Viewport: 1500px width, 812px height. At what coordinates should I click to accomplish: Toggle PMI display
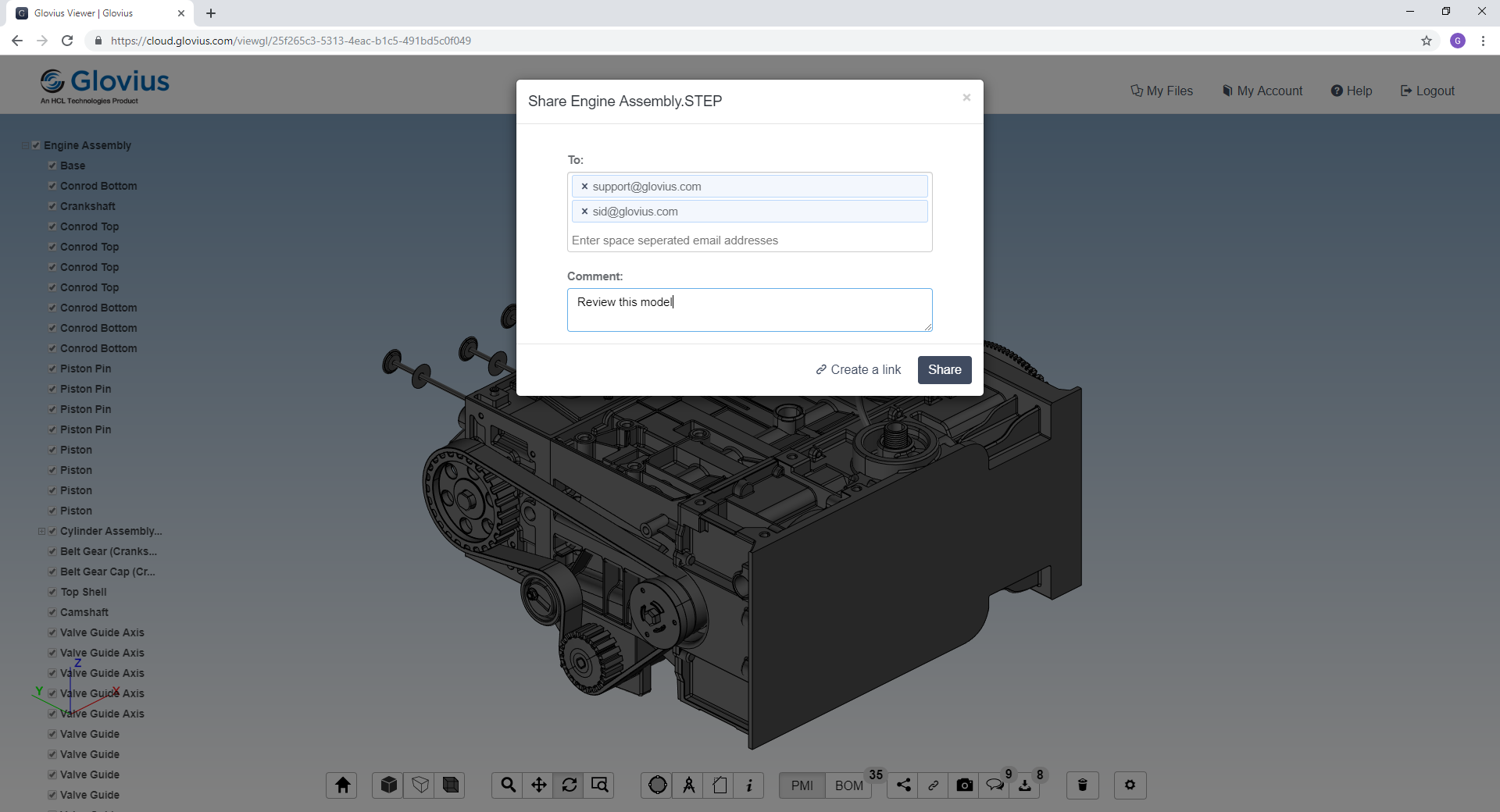pyautogui.click(x=802, y=785)
